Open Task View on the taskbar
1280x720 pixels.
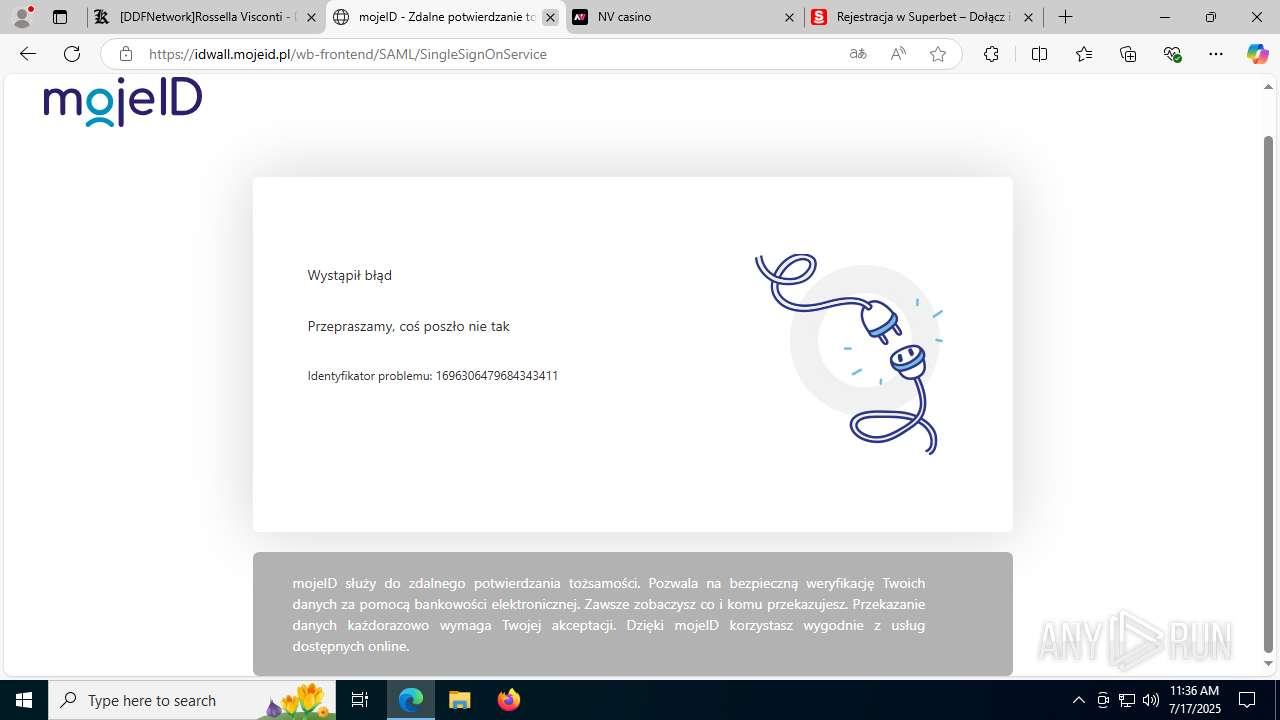point(361,700)
